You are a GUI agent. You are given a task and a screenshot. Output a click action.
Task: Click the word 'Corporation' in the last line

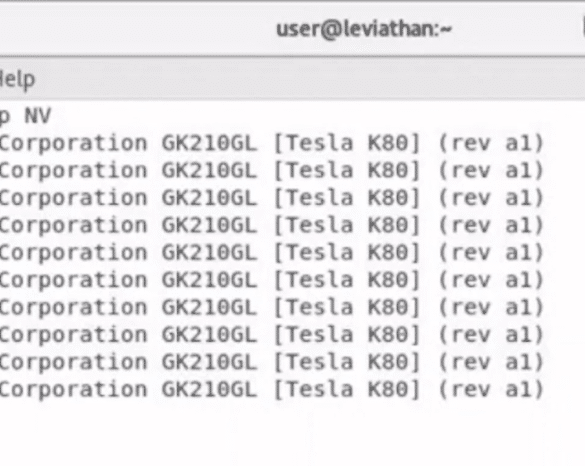pos(73,390)
